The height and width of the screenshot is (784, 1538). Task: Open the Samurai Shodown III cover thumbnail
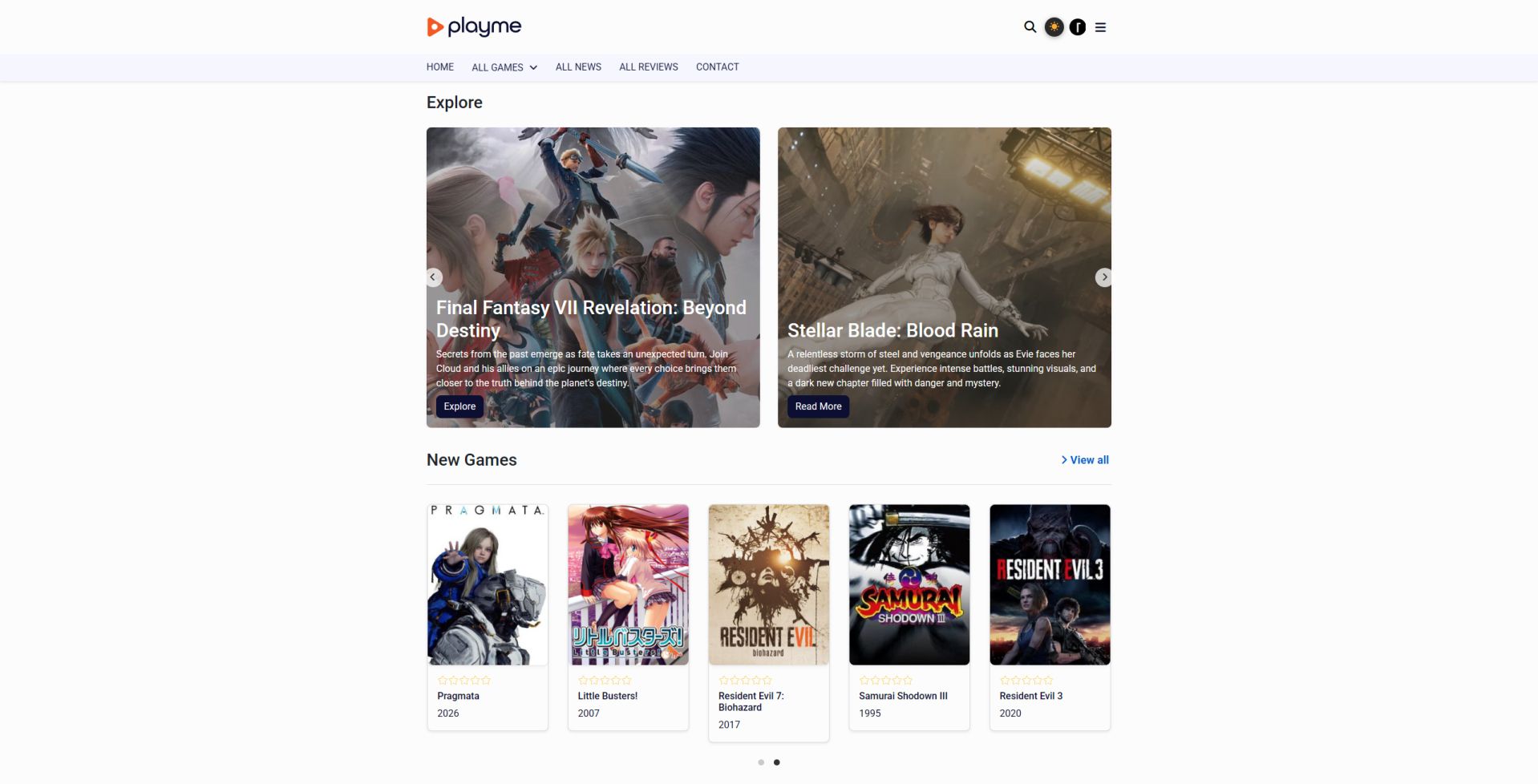[909, 584]
